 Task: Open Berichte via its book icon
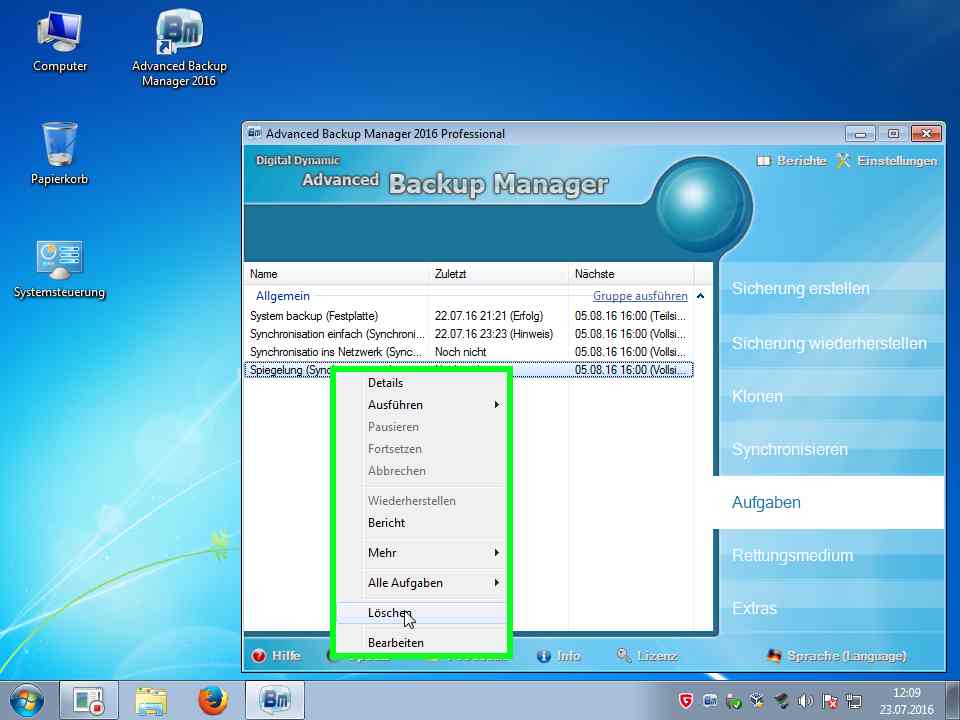pyautogui.click(x=763, y=161)
